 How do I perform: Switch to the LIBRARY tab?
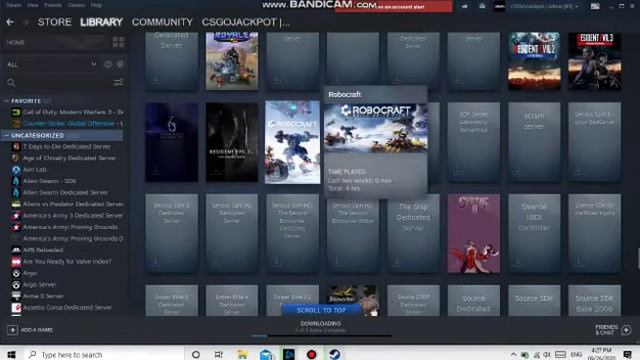[101, 22]
